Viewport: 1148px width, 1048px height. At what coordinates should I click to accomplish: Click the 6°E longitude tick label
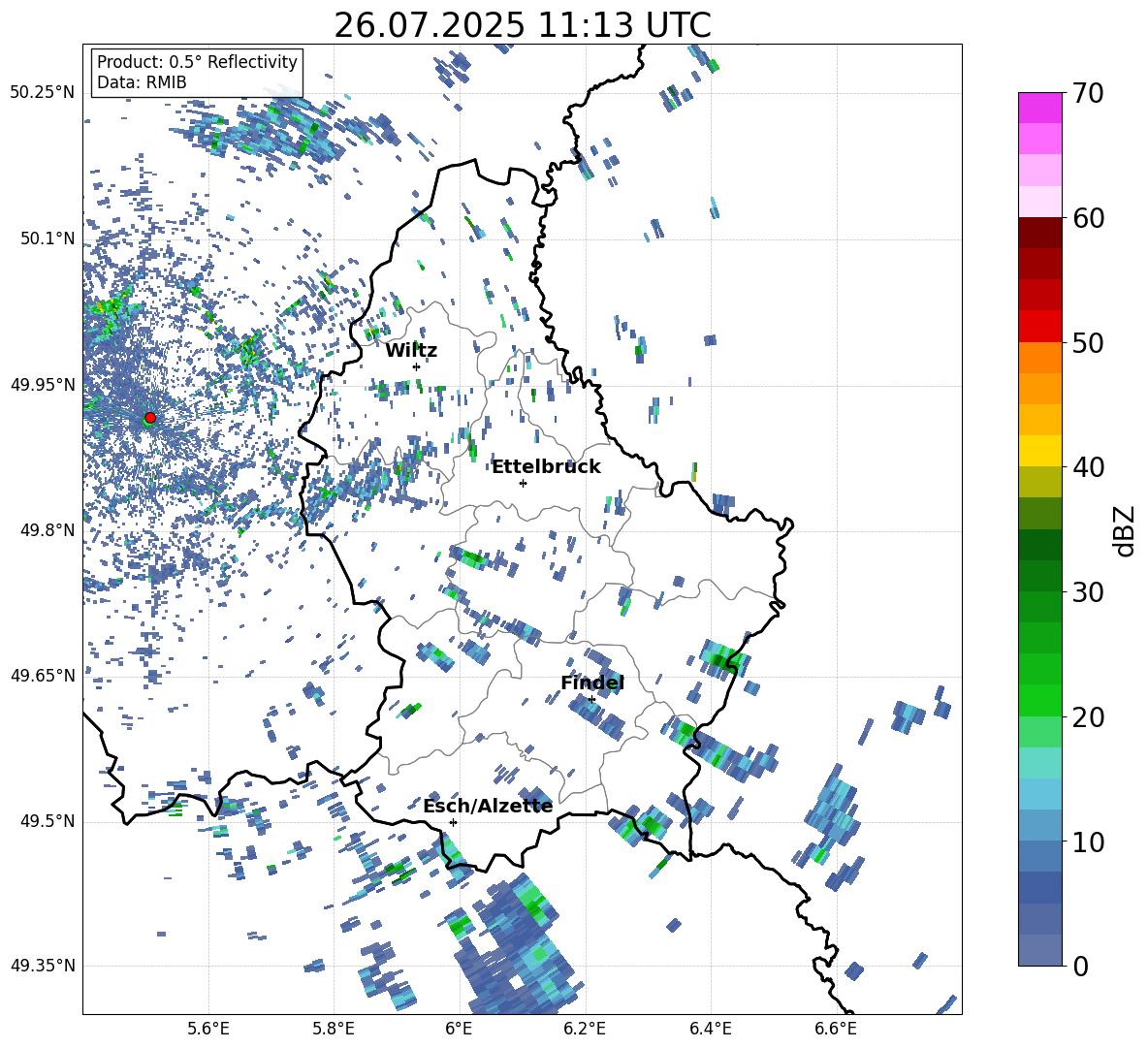pyautogui.click(x=459, y=1029)
